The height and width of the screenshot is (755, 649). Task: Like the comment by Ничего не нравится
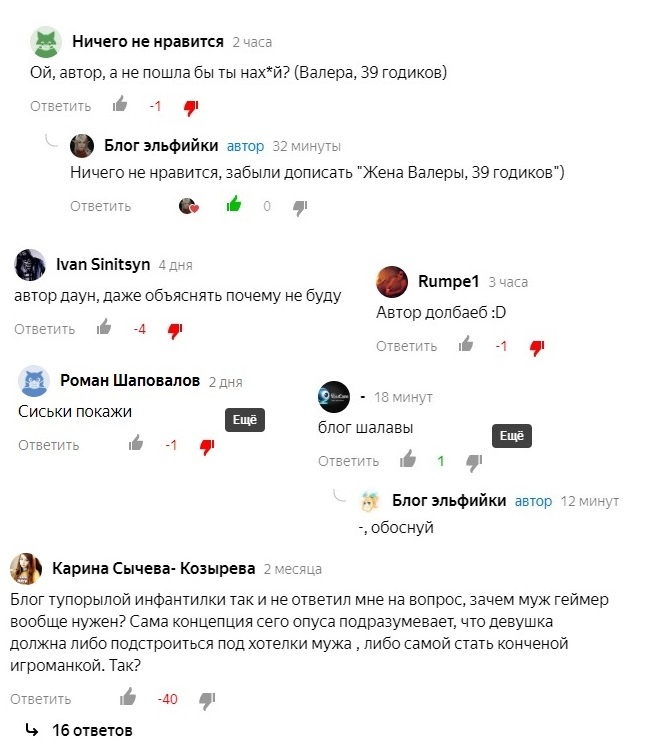120,104
